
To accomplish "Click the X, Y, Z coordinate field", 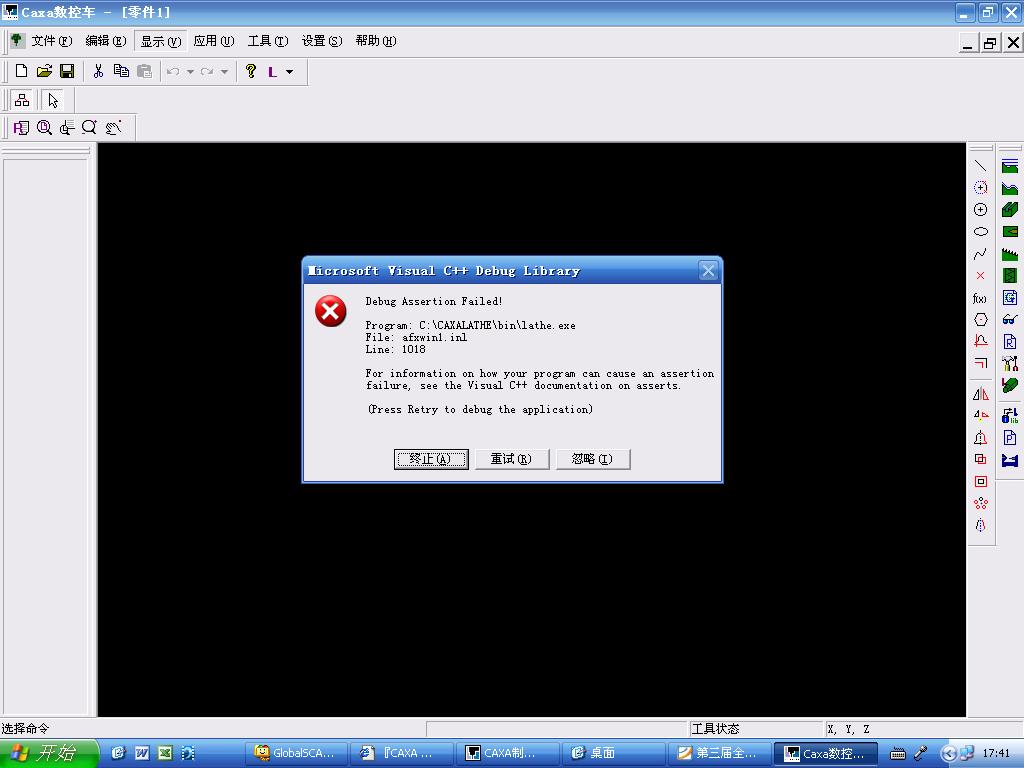I will point(923,729).
